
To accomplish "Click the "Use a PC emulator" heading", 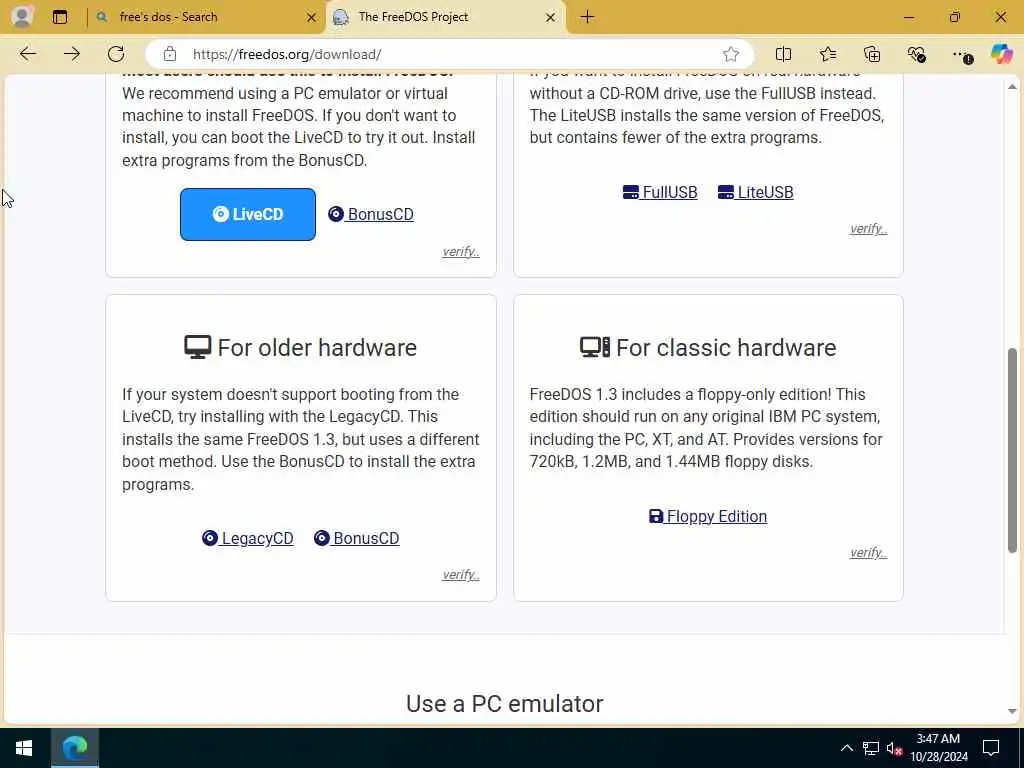I will (504, 703).
